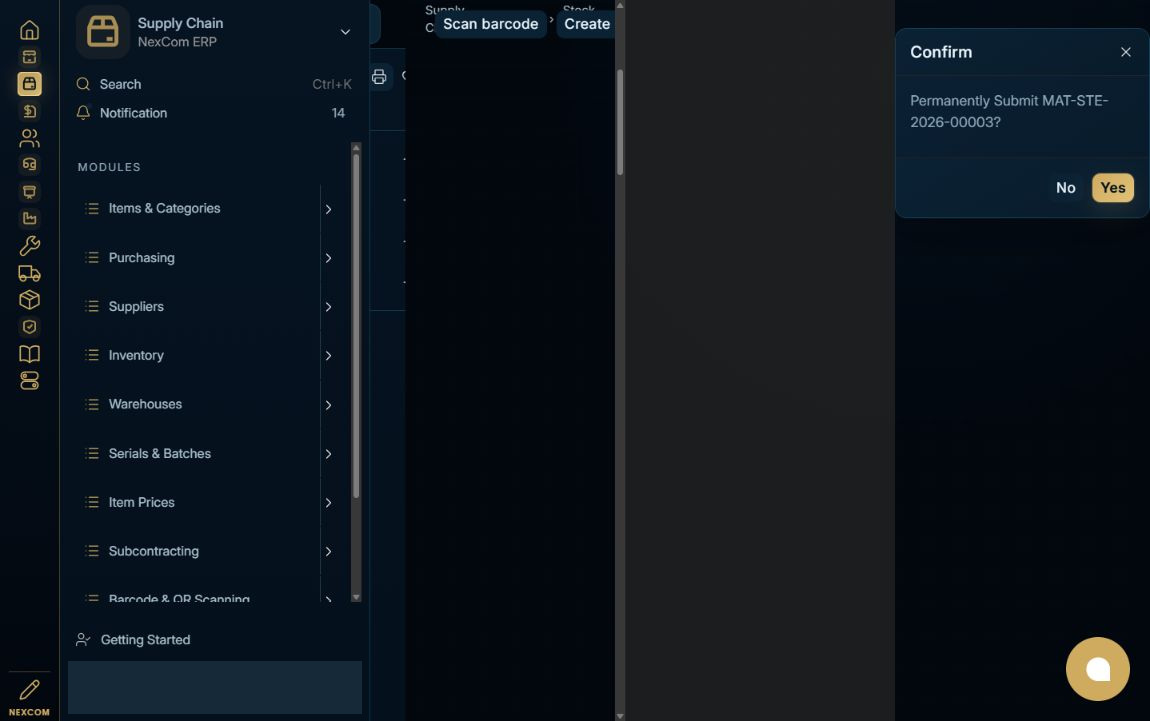The height and width of the screenshot is (721, 1150).
Task: Open Getting Started link
Action: (x=145, y=640)
